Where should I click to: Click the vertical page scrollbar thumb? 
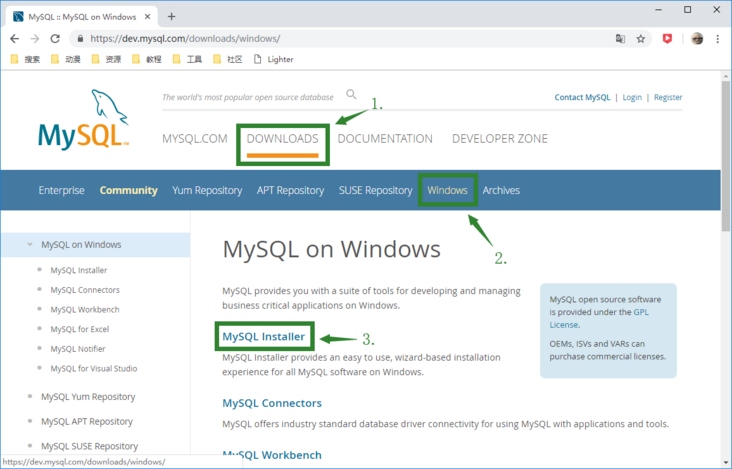point(725,156)
